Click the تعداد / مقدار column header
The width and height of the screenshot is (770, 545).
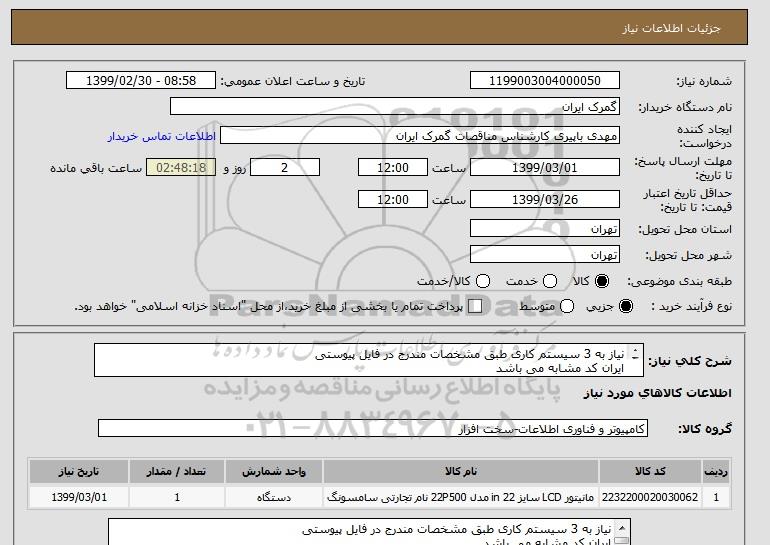point(177,472)
